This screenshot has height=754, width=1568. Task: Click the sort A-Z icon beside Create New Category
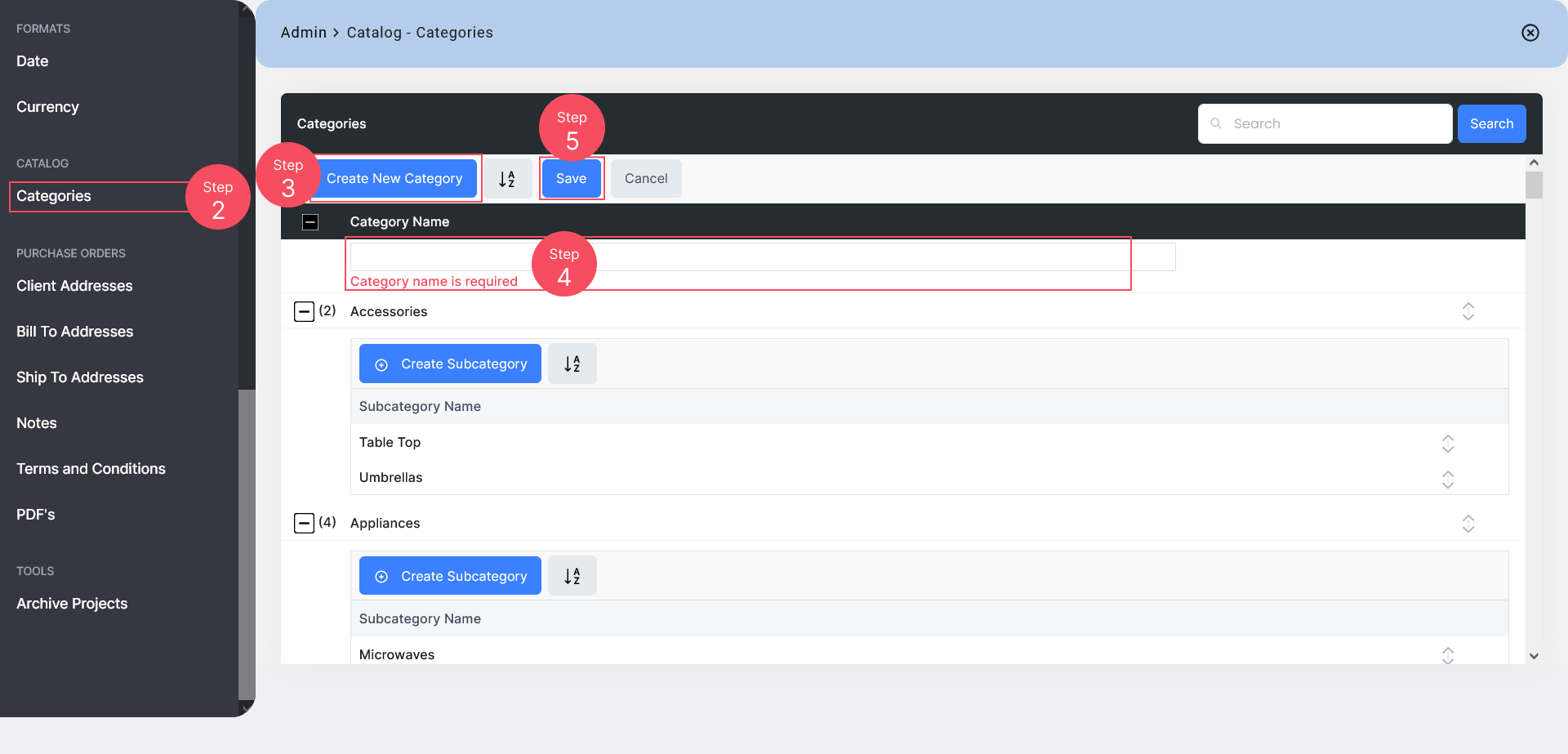pyautogui.click(x=507, y=179)
